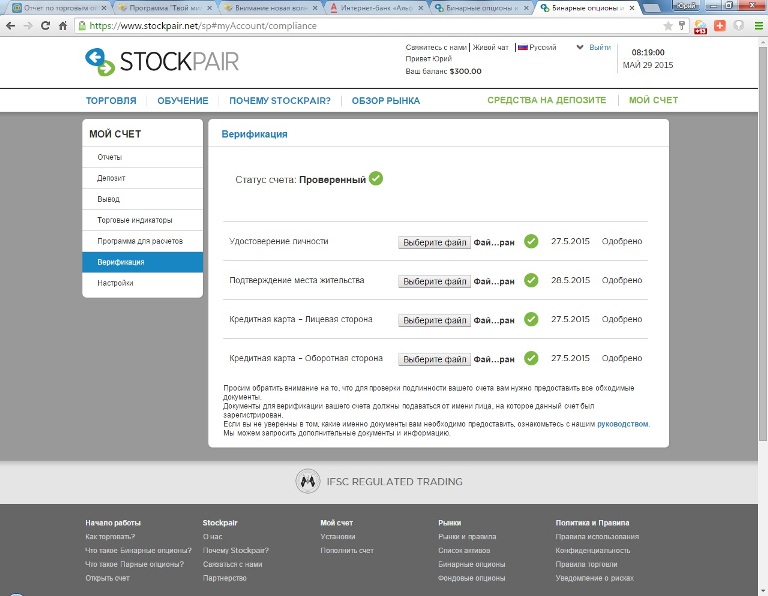Screen dimensions: 768x596
Task: Open Живой чат link
Action: pyautogui.click(x=490, y=48)
